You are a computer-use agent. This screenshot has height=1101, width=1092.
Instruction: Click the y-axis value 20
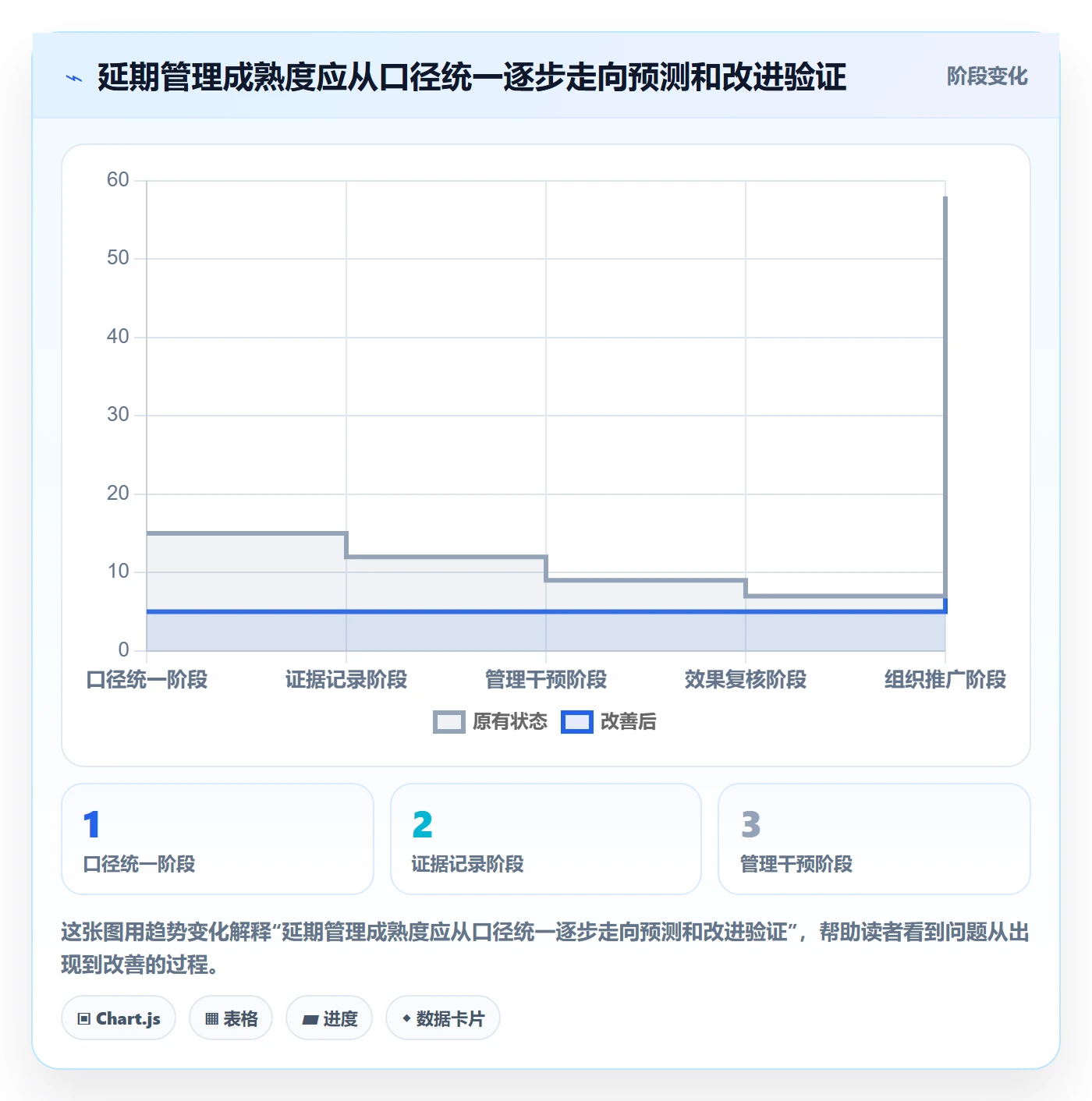(118, 494)
